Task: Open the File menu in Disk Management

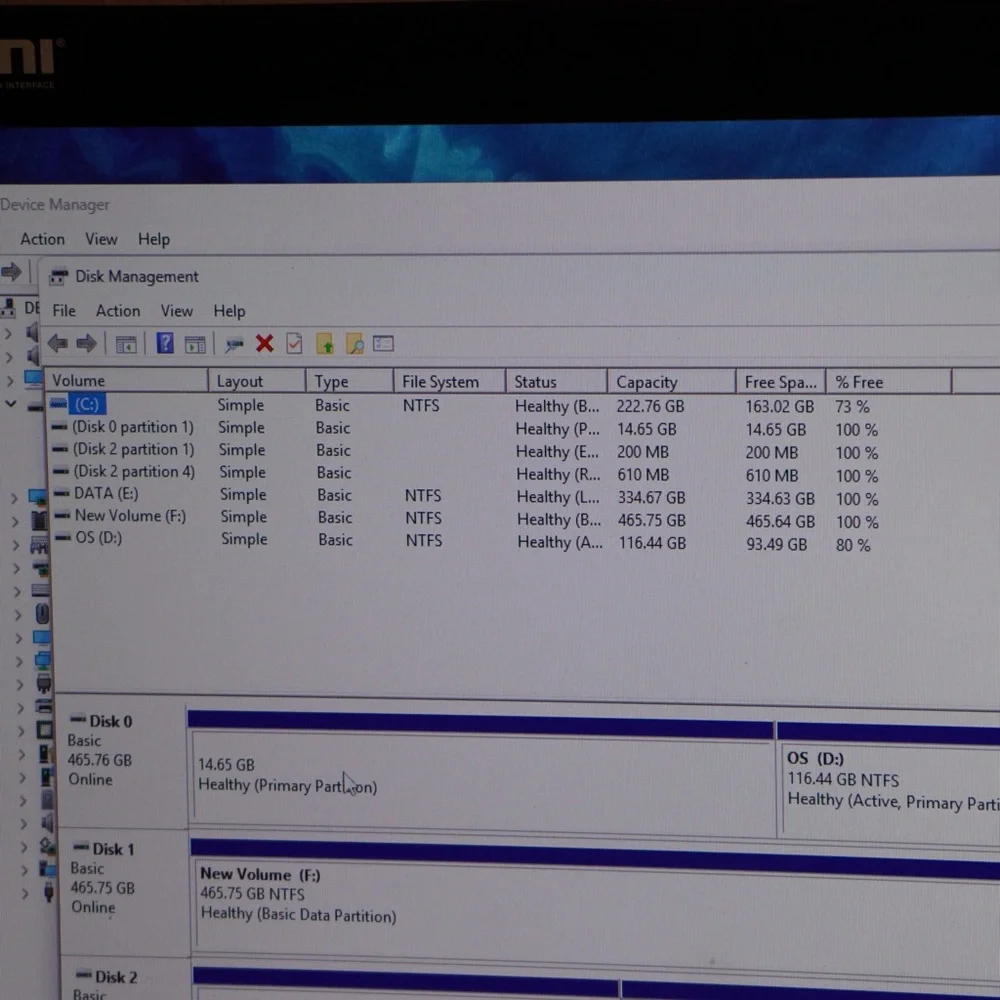Action: click(x=64, y=311)
